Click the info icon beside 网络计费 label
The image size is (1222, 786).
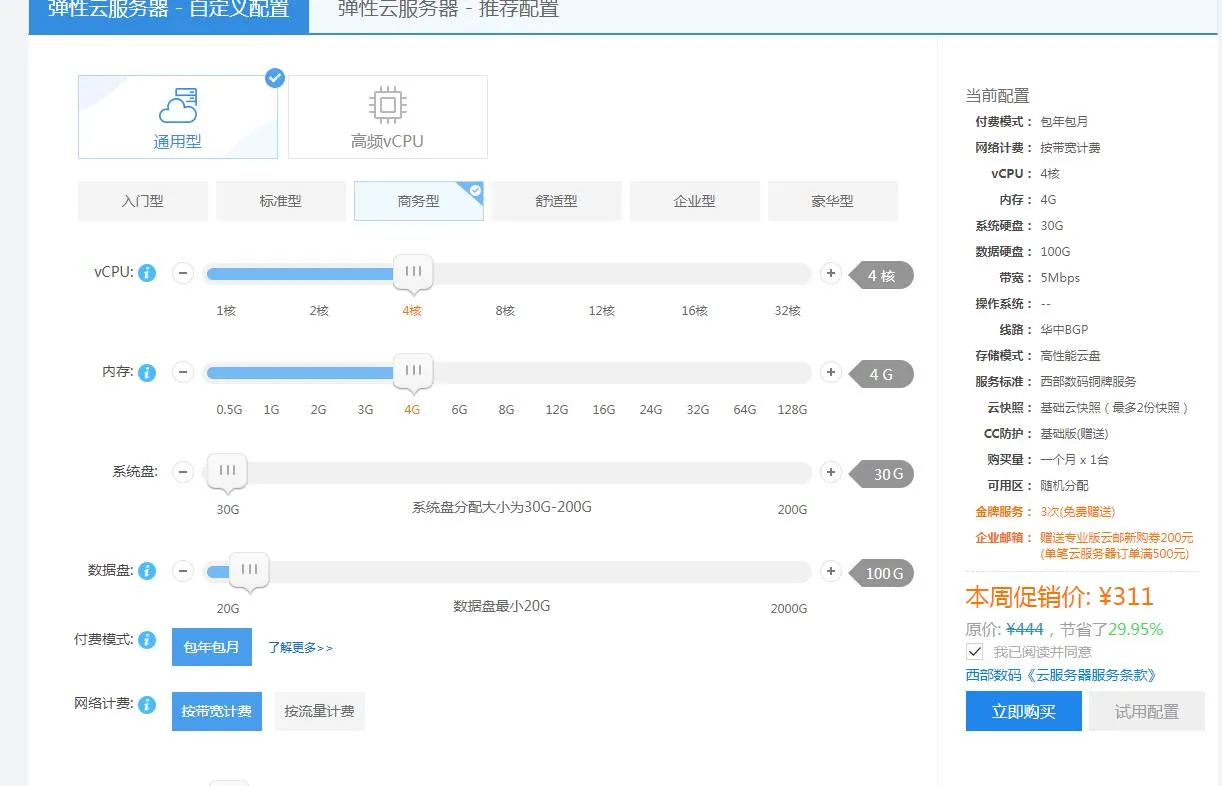(147, 705)
